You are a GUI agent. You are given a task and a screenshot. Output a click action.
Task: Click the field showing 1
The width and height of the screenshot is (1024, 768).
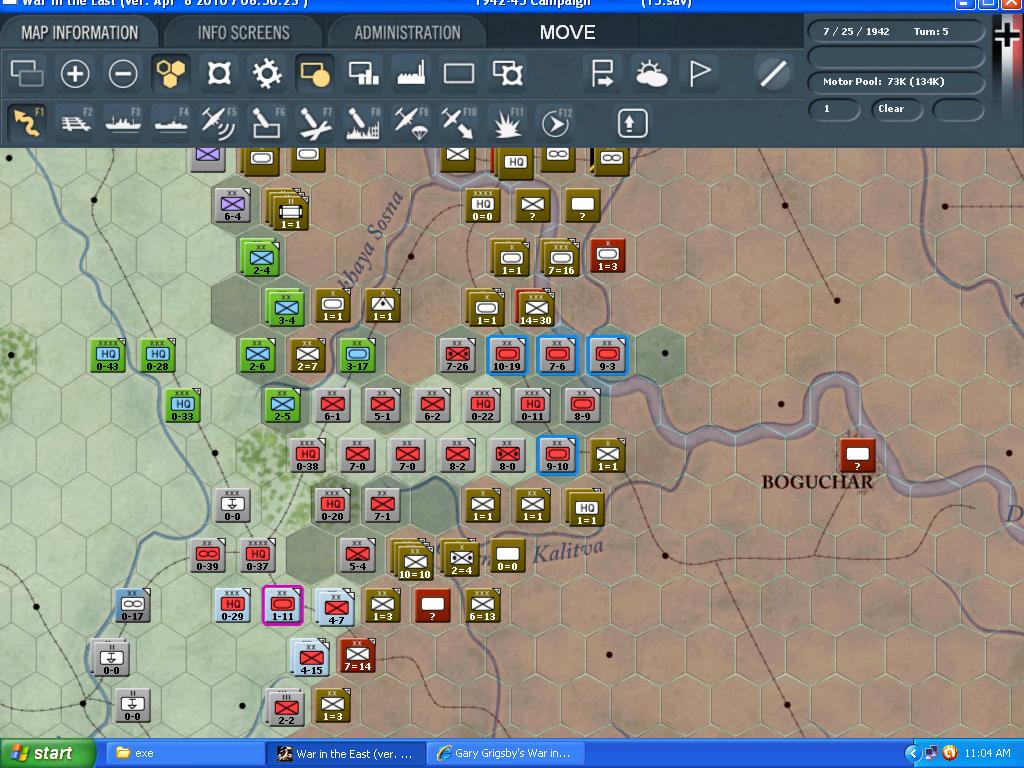(834, 109)
